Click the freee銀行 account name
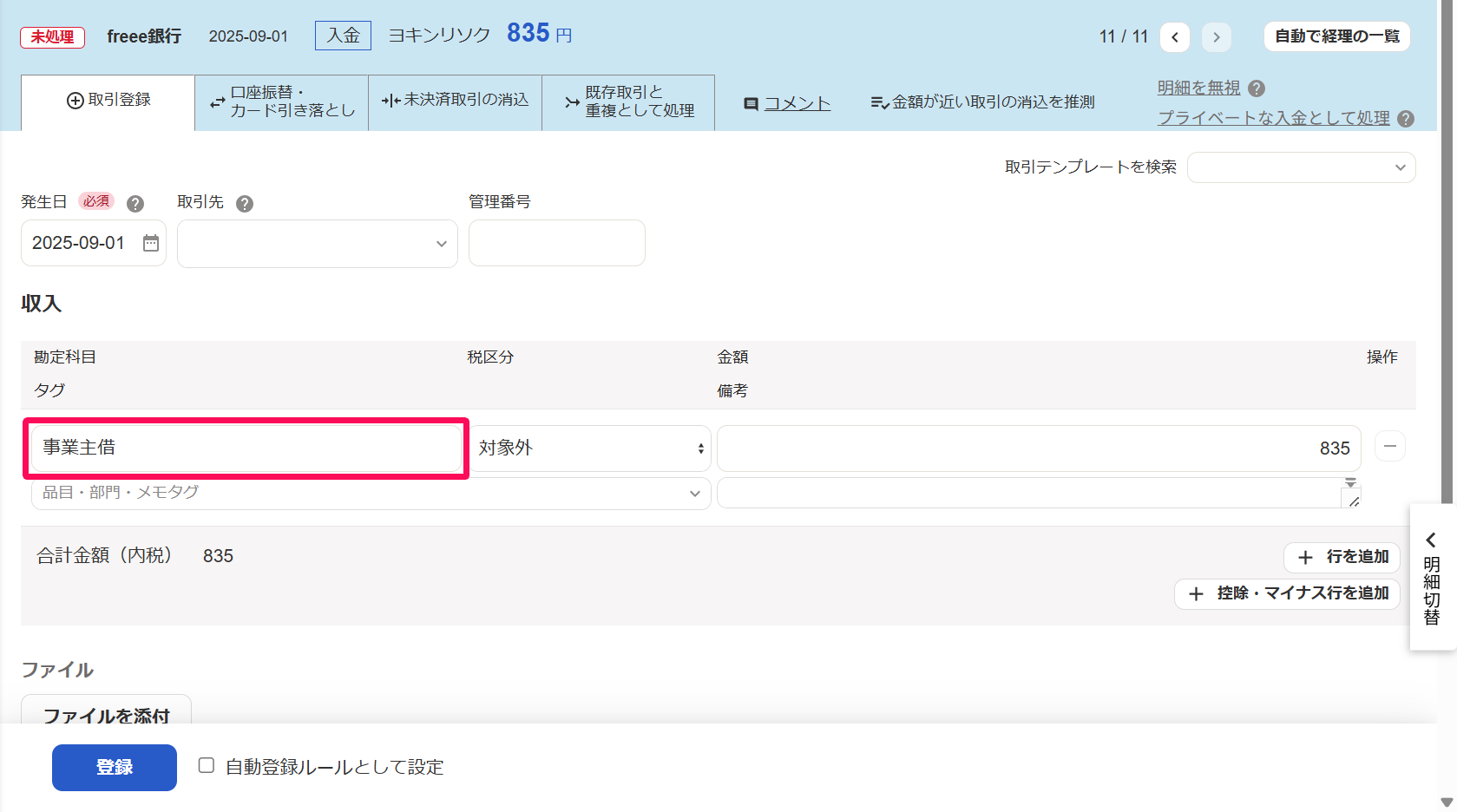The width and height of the screenshot is (1457, 812). point(144,36)
